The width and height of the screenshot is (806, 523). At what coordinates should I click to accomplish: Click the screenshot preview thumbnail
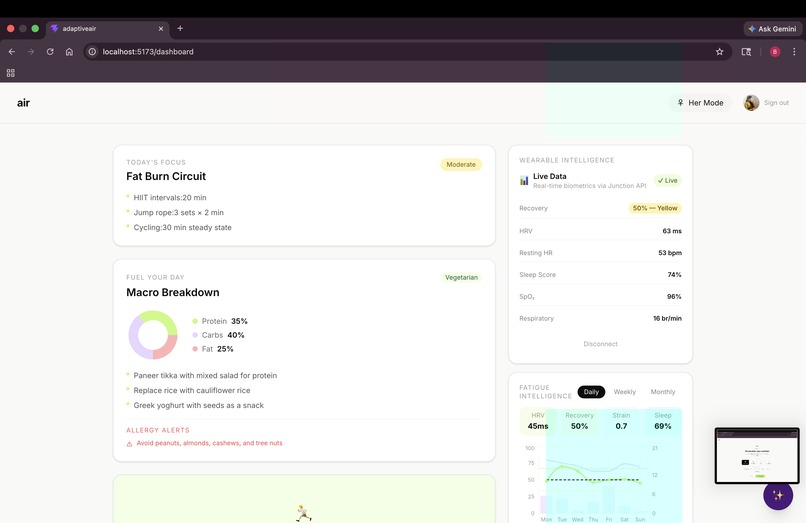(x=757, y=456)
